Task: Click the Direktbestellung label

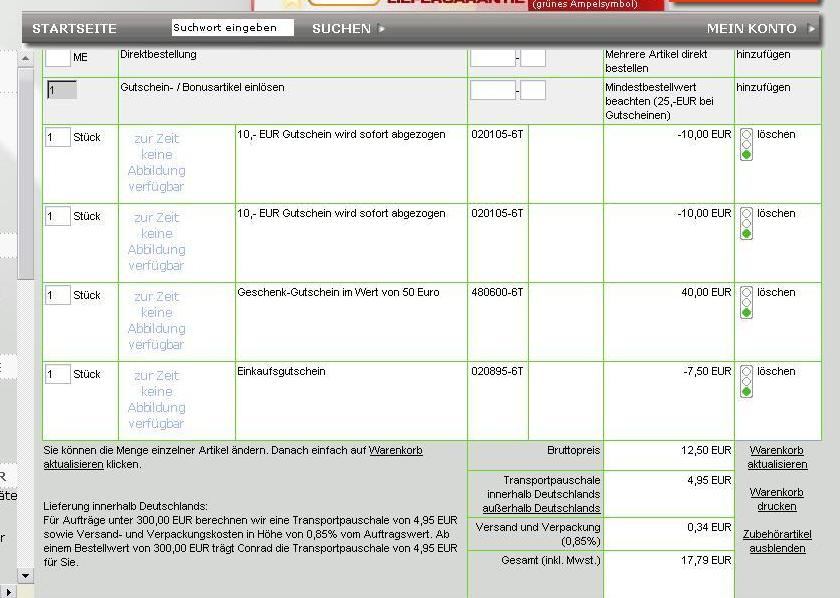Action: pos(158,55)
